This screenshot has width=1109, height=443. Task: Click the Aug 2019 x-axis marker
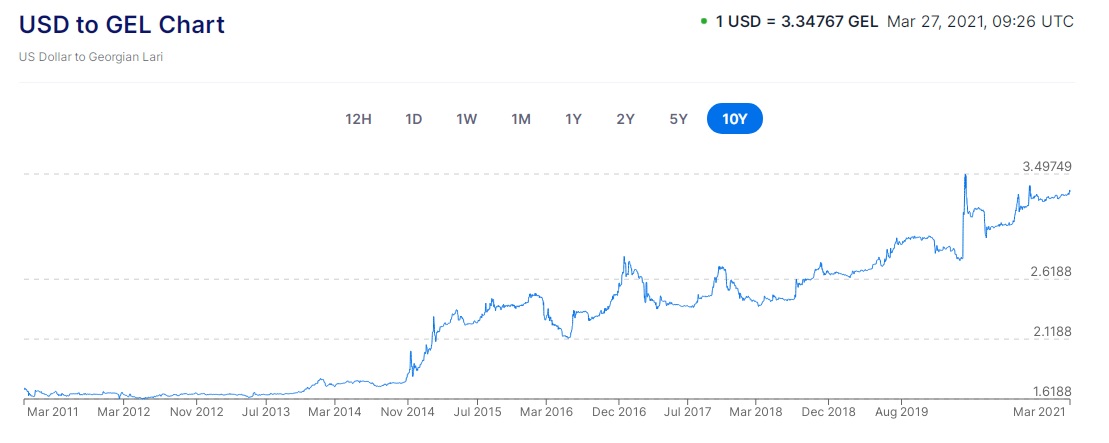click(x=901, y=411)
